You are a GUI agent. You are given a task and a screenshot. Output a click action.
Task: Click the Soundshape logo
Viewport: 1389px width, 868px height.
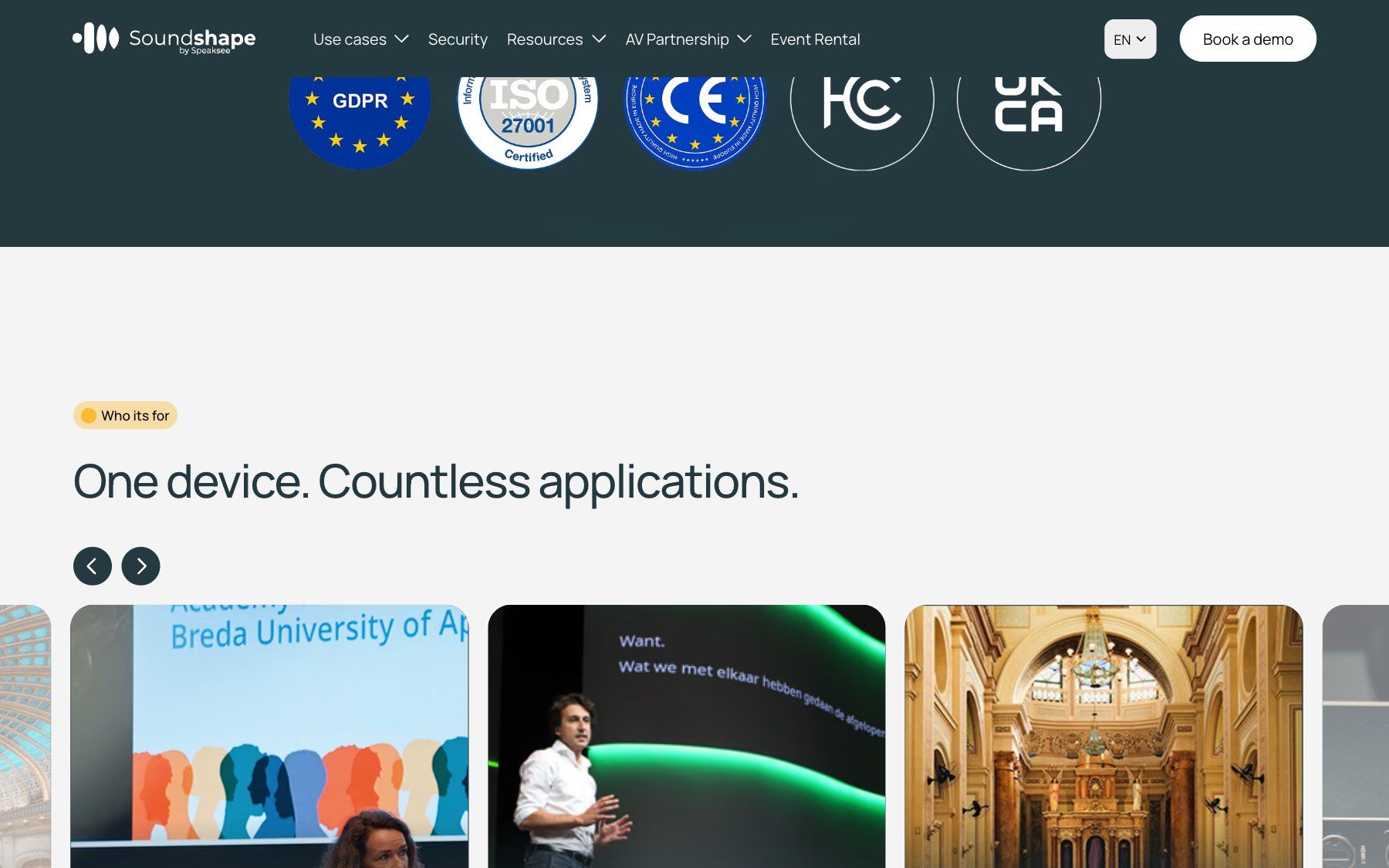click(x=164, y=39)
